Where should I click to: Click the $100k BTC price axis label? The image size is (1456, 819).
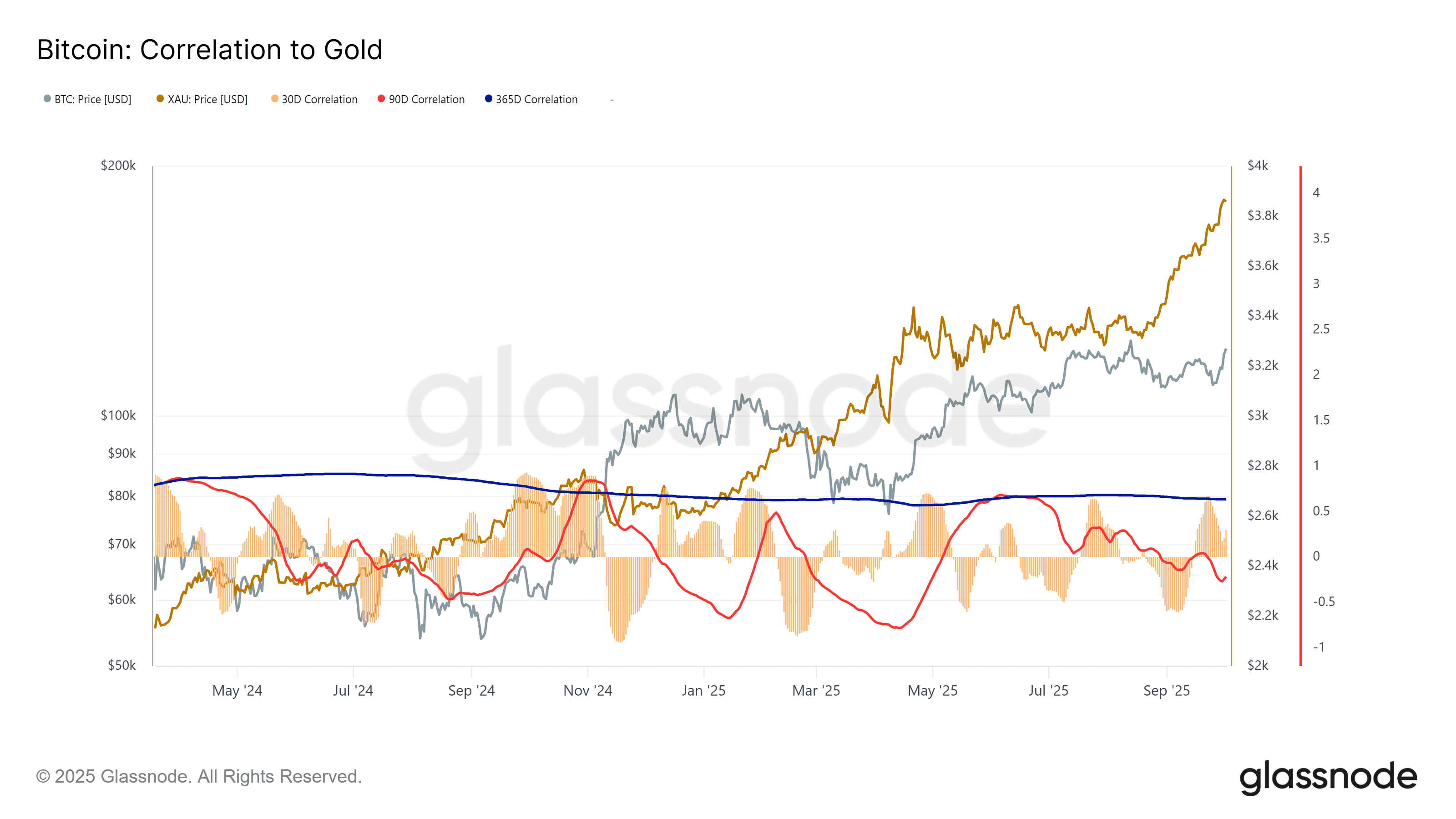pos(118,415)
